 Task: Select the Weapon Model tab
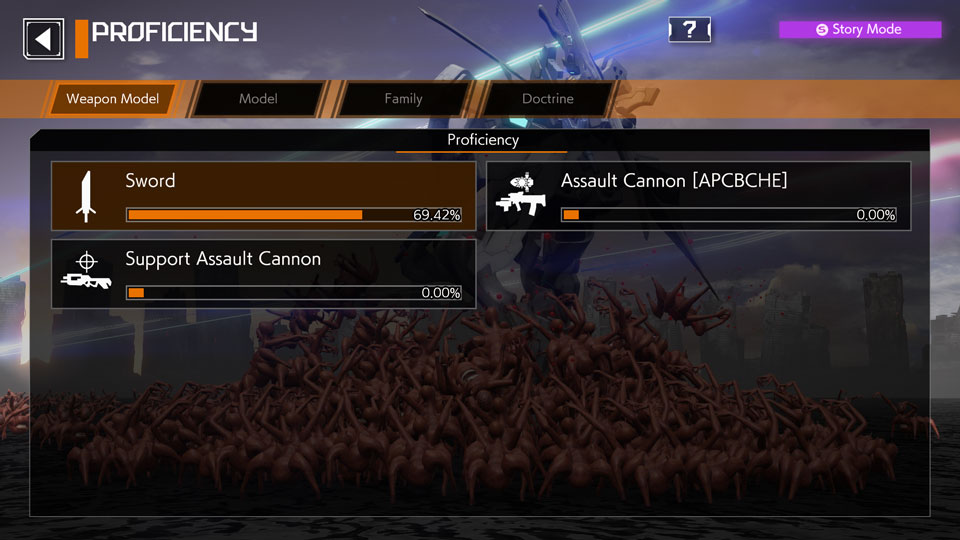[x=113, y=99]
